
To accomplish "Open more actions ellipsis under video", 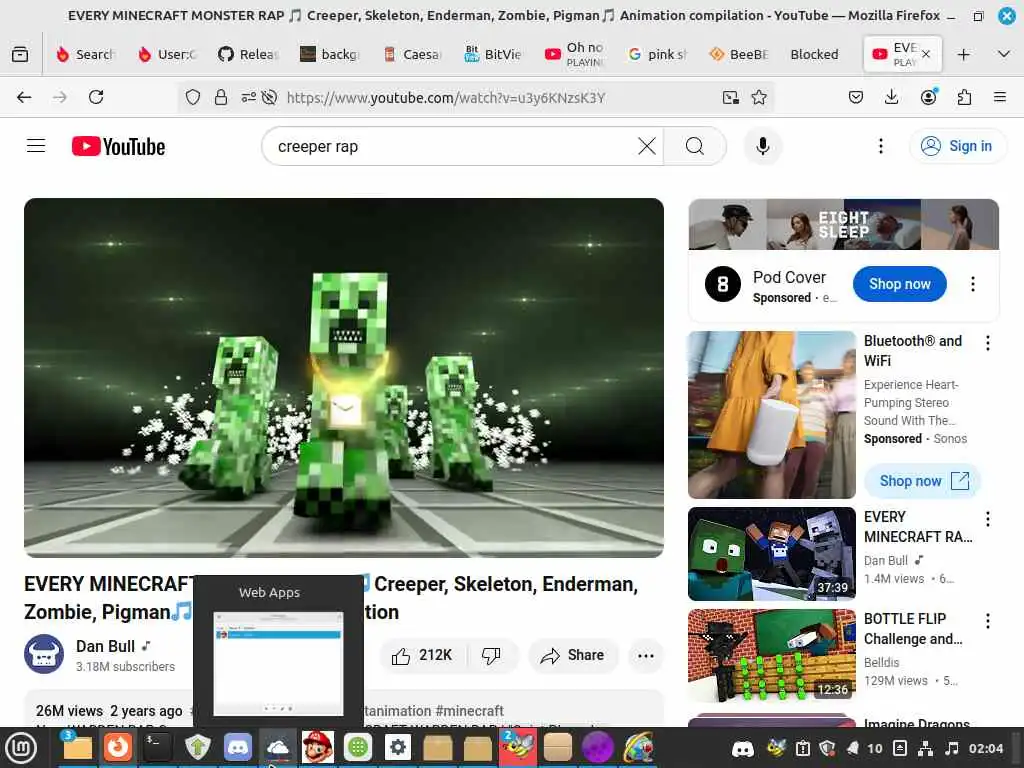I will point(645,656).
